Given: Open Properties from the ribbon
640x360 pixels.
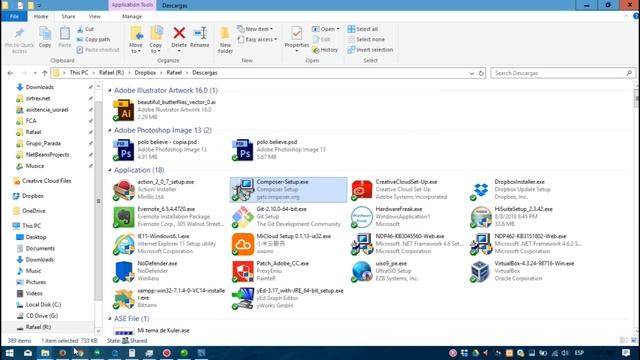Looking at the screenshot, I should click(297, 38).
